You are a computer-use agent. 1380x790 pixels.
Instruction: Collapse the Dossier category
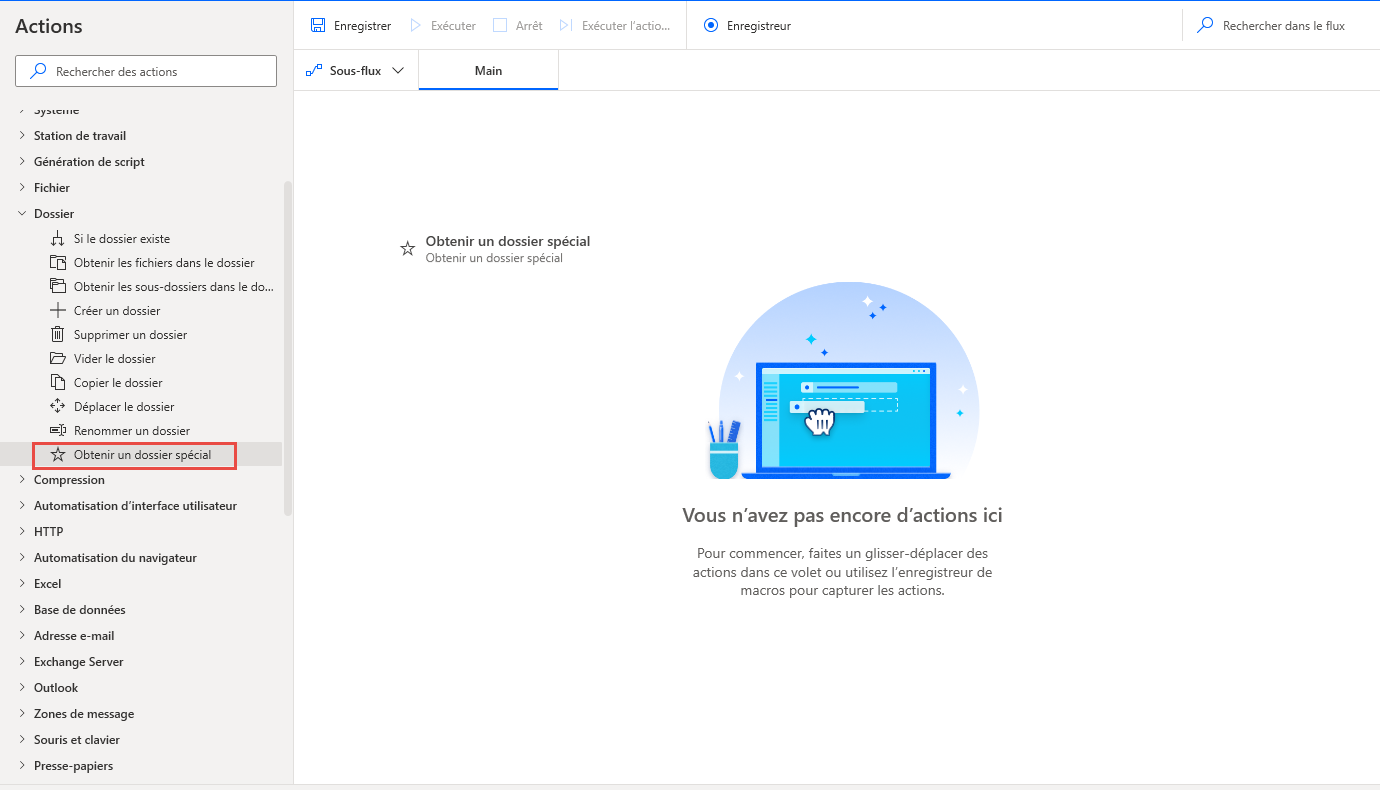[22, 214]
